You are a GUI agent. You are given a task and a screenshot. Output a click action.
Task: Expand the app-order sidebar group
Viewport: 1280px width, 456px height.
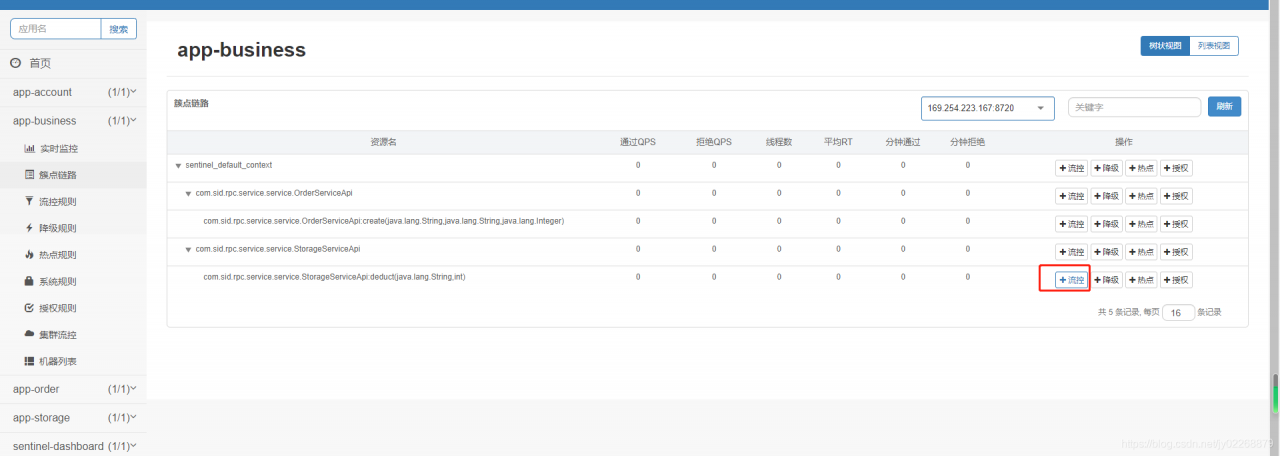point(73,389)
